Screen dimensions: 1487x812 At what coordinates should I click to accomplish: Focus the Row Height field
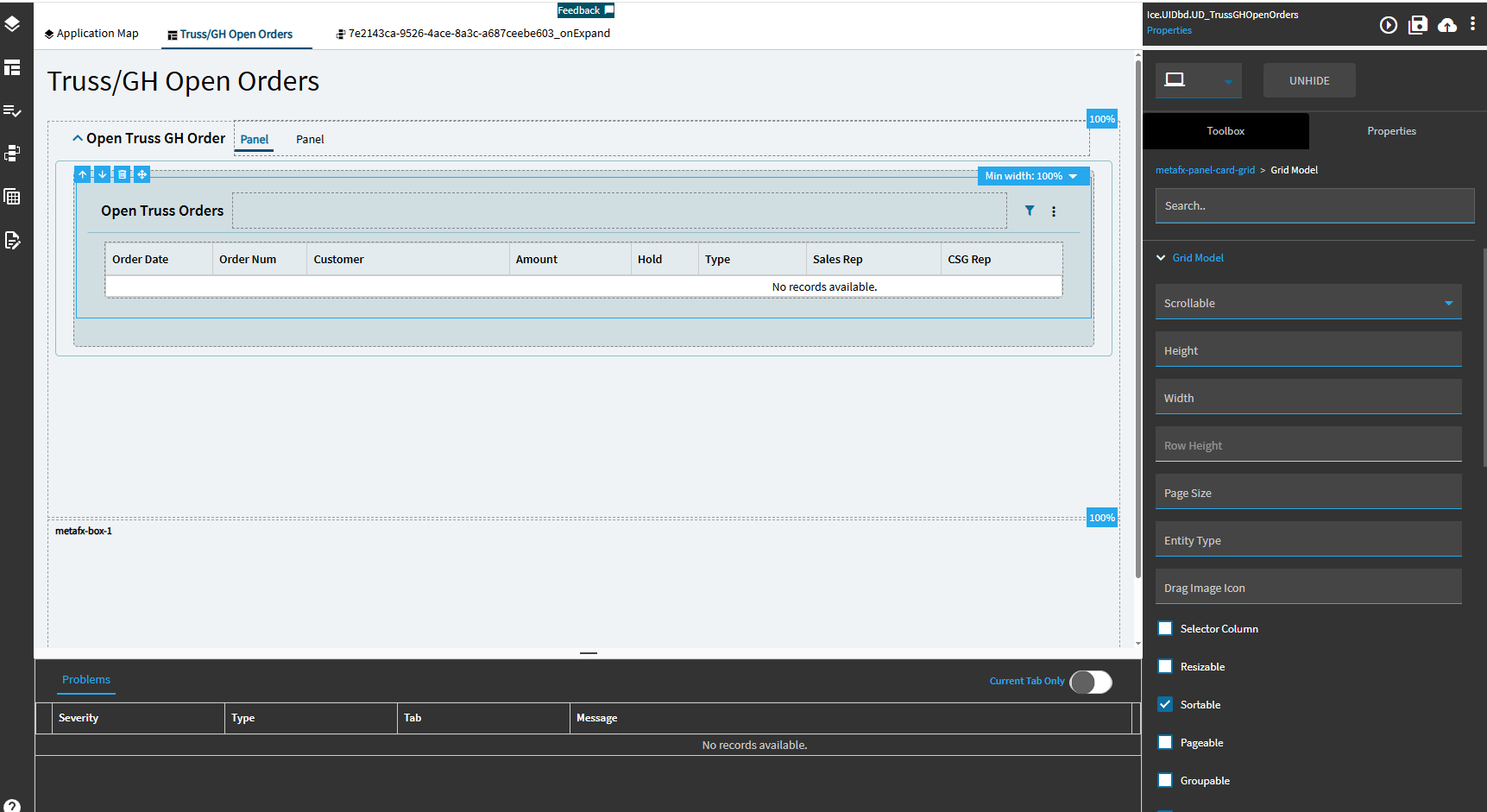(1308, 444)
